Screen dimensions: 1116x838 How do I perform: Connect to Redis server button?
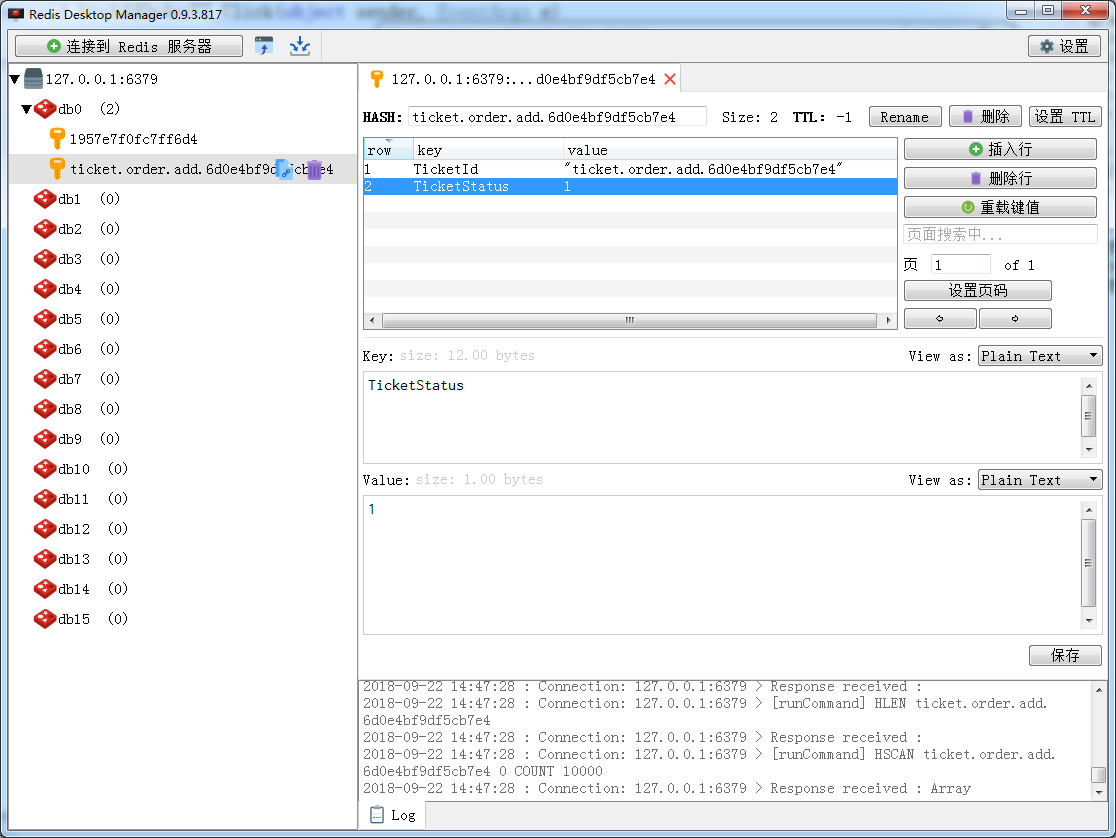point(129,46)
